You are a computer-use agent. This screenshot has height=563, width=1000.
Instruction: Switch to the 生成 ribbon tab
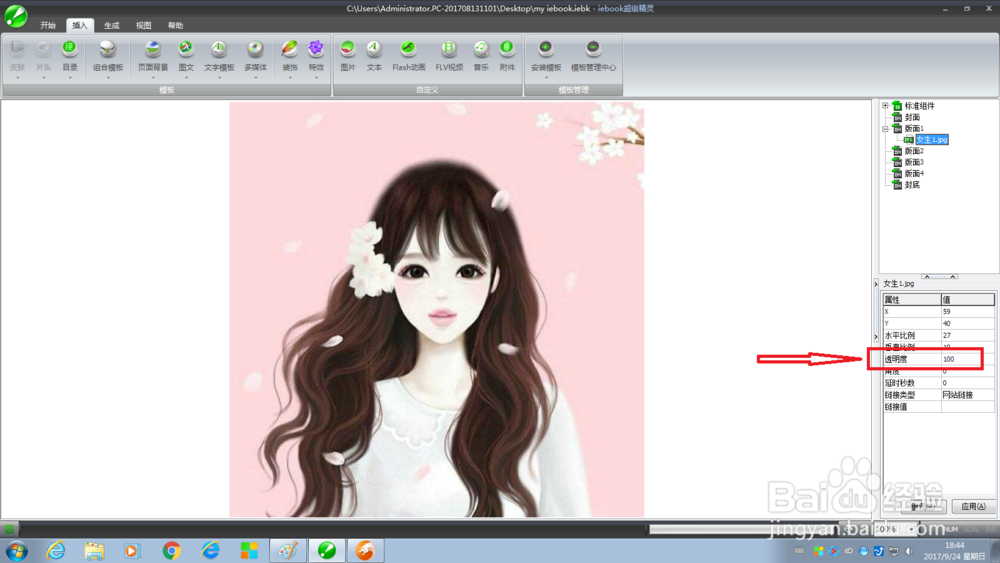pyautogui.click(x=112, y=26)
